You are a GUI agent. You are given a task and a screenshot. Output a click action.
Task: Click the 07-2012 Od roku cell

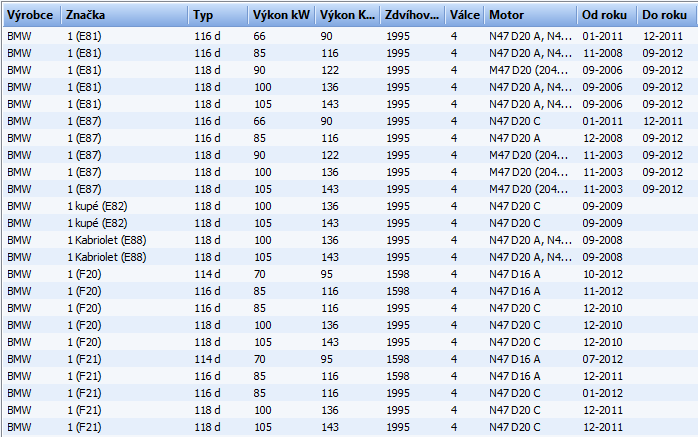[603, 358]
